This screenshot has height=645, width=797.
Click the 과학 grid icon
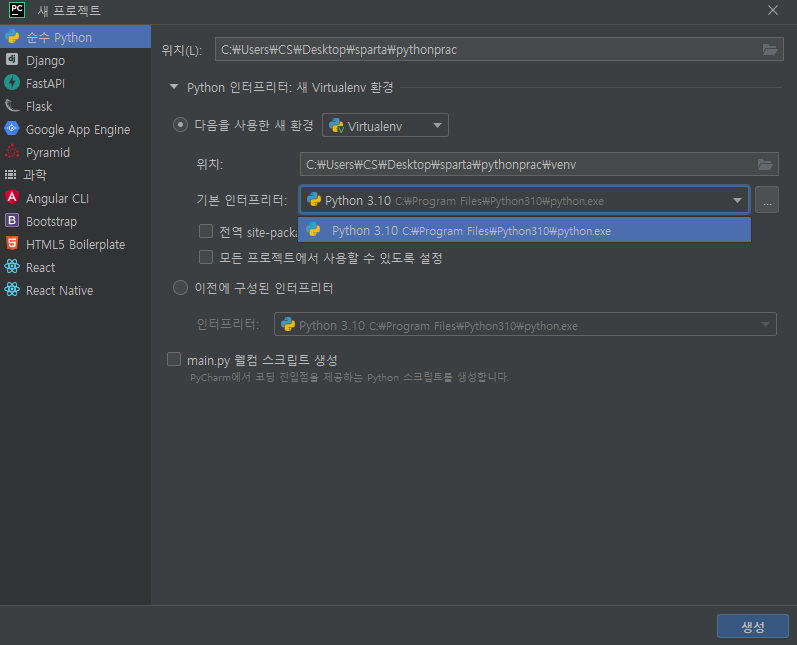[11, 175]
